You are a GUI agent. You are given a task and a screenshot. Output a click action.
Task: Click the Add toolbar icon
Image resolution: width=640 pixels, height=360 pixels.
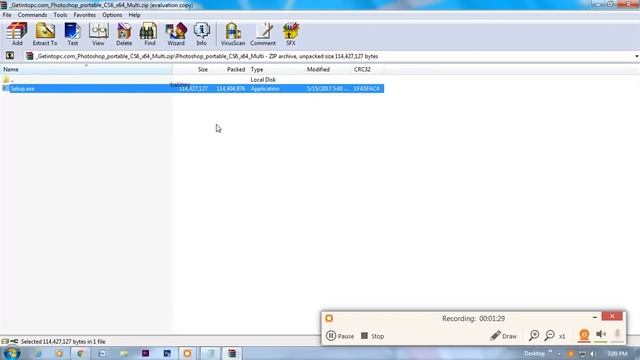[x=17, y=34]
